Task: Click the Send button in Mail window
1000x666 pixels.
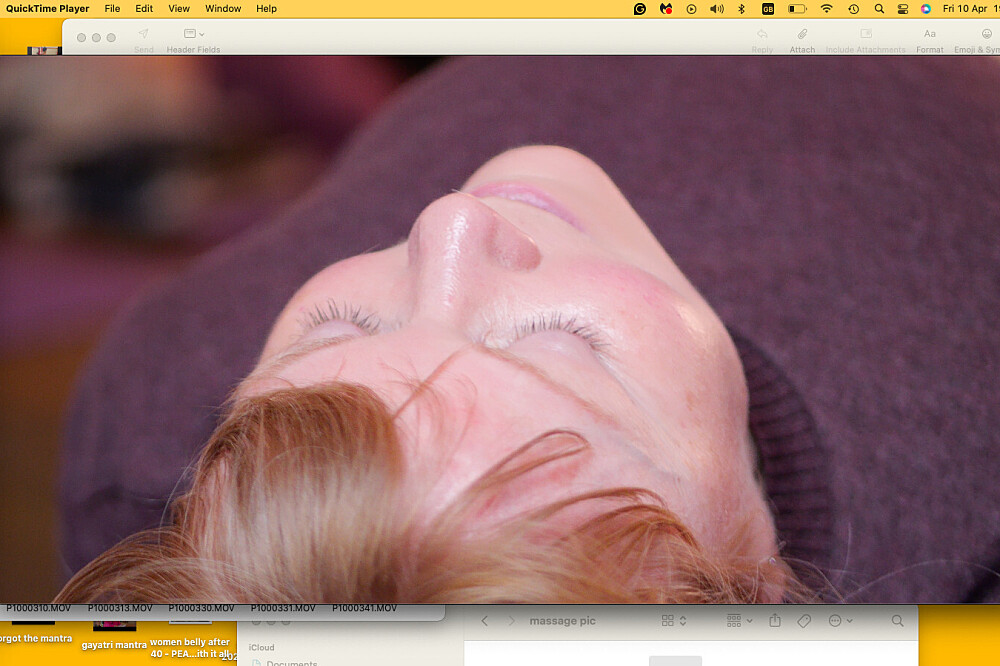Action: (143, 40)
